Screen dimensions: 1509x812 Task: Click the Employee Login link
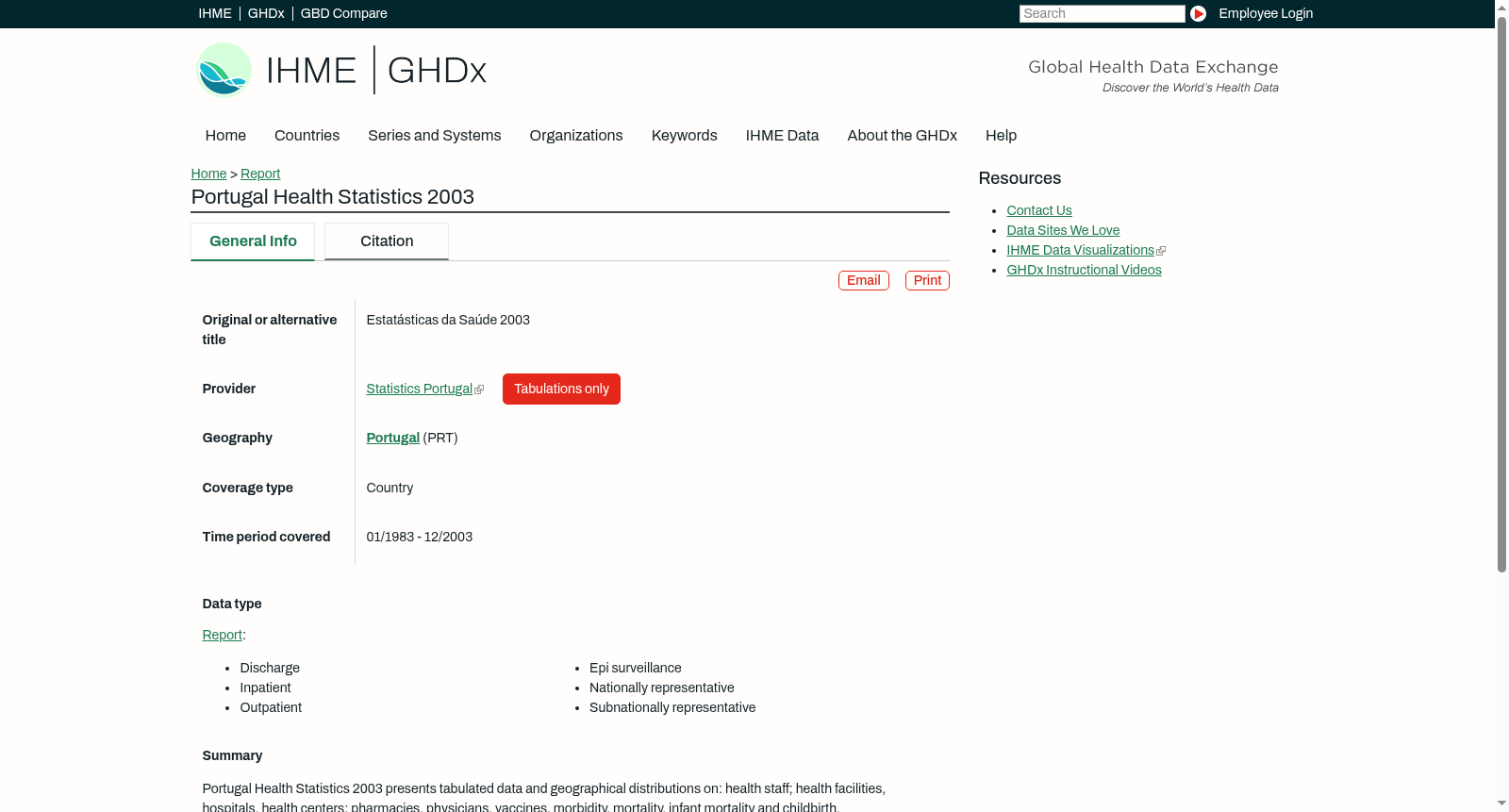[1266, 13]
